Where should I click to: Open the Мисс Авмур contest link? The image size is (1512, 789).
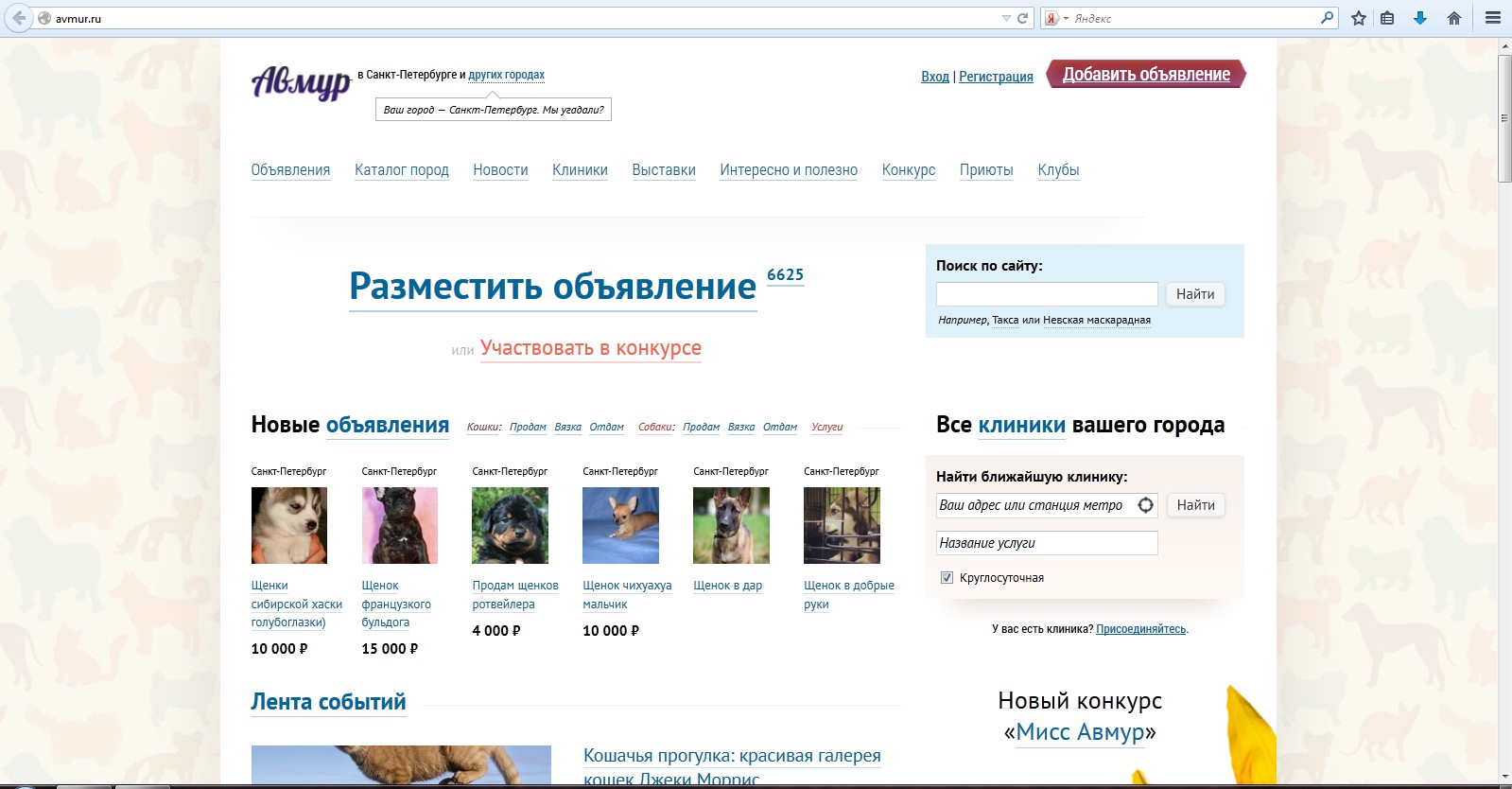click(1080, 732)
